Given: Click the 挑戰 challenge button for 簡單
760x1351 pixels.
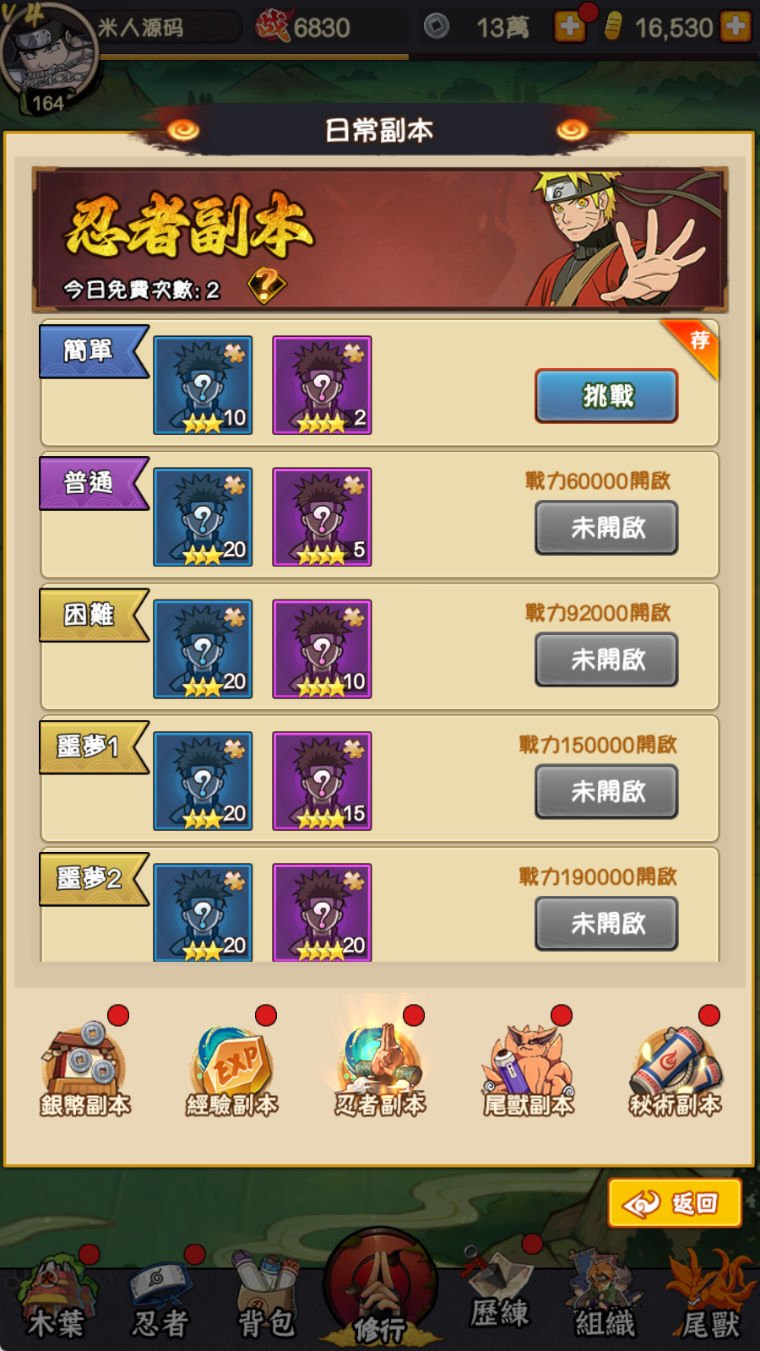Looking at the screenshot, I should (606, 396).
